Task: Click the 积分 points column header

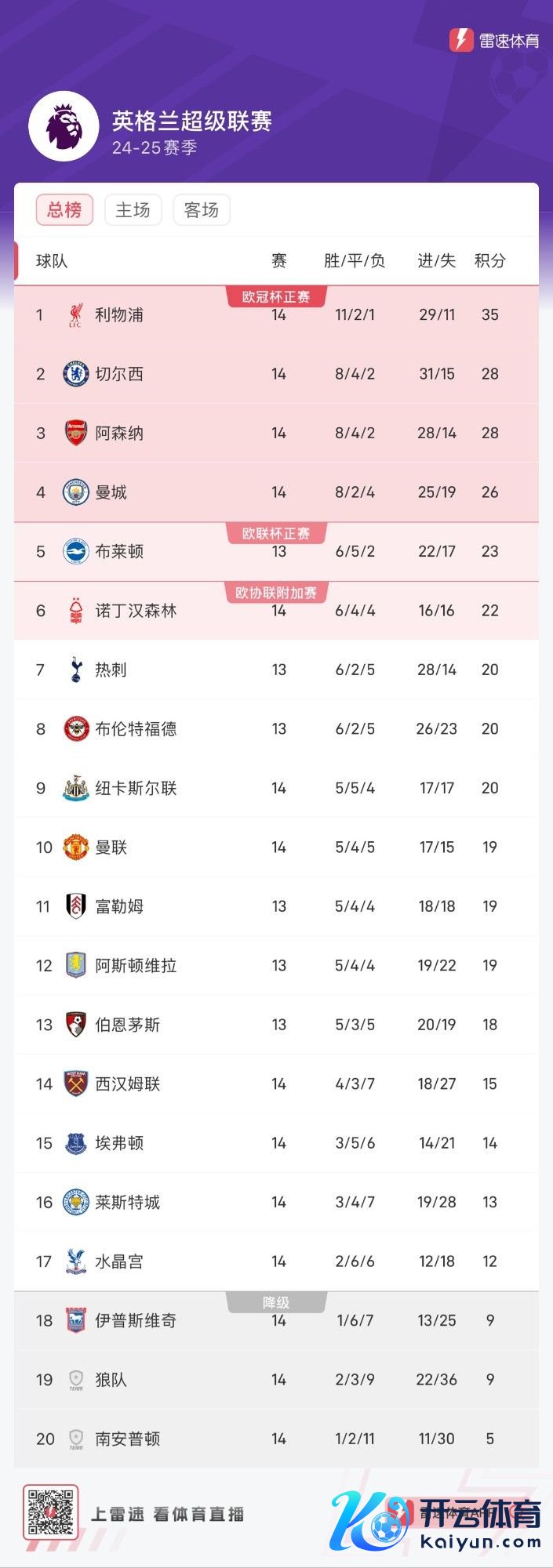Action: click(489, 261)
